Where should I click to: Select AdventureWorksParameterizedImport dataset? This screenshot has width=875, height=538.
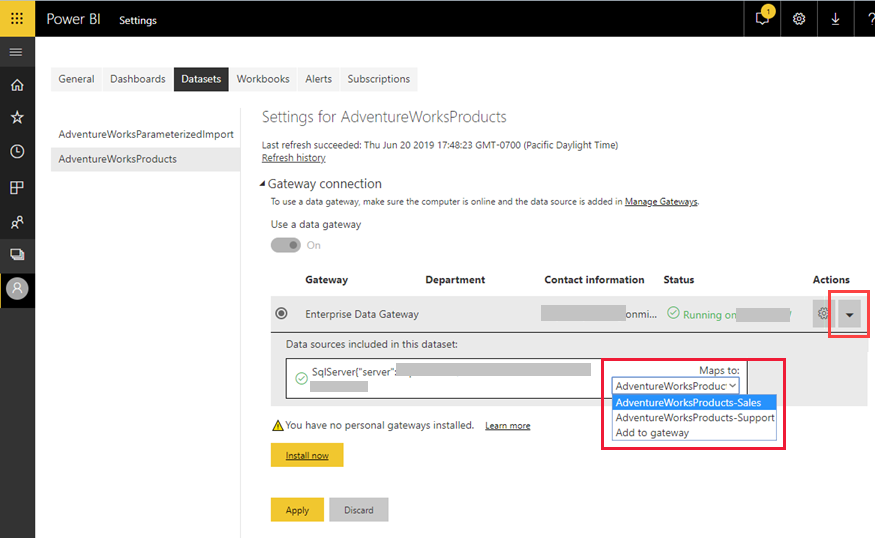click(146, 134)
